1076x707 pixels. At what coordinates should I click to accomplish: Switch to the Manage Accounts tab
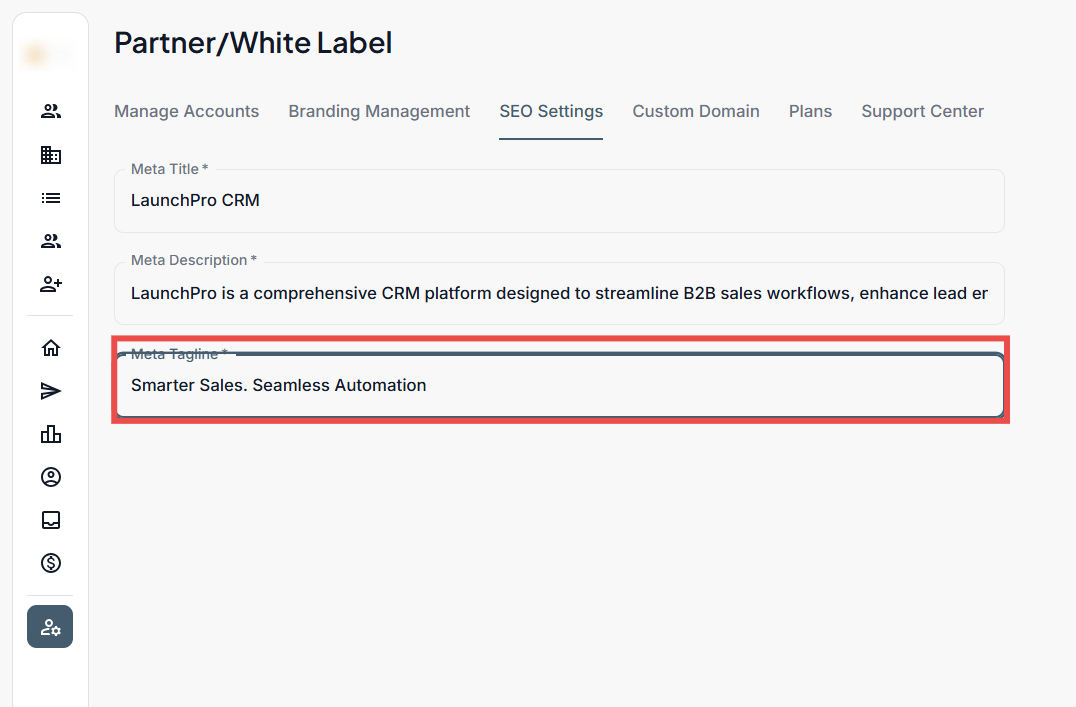click(x=186, y=112)
